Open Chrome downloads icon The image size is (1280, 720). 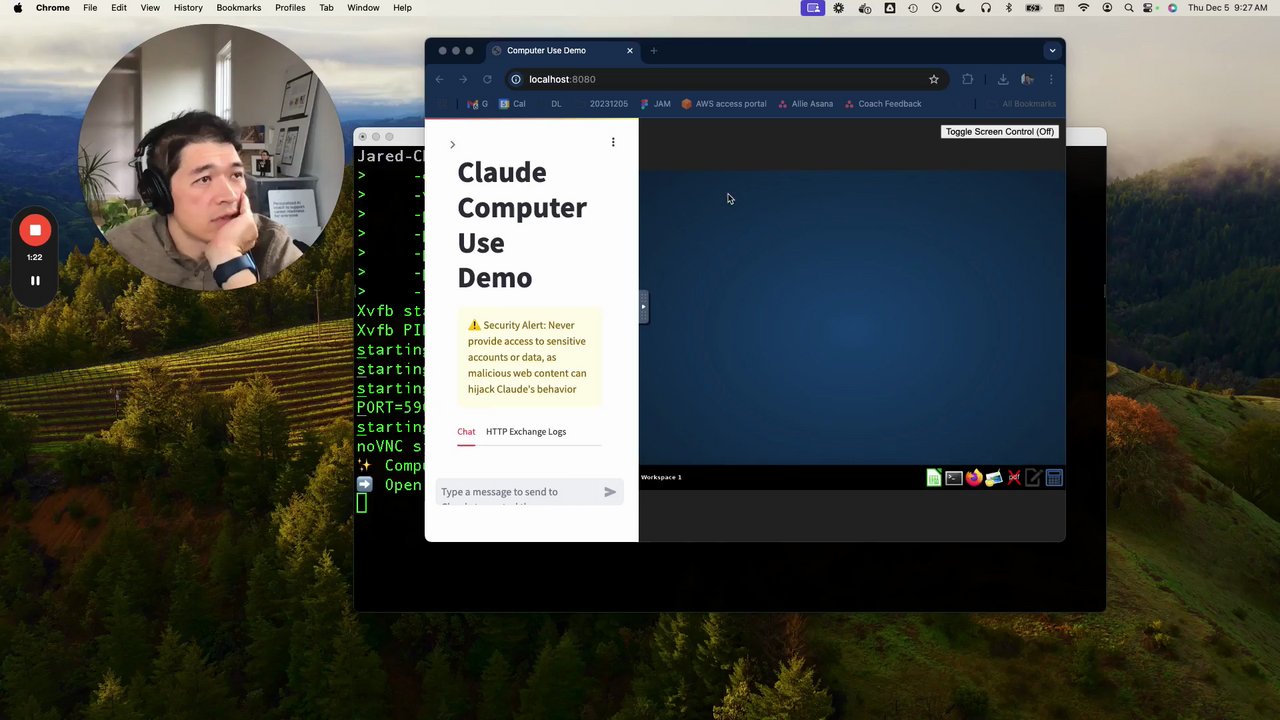click(1003, 79)
